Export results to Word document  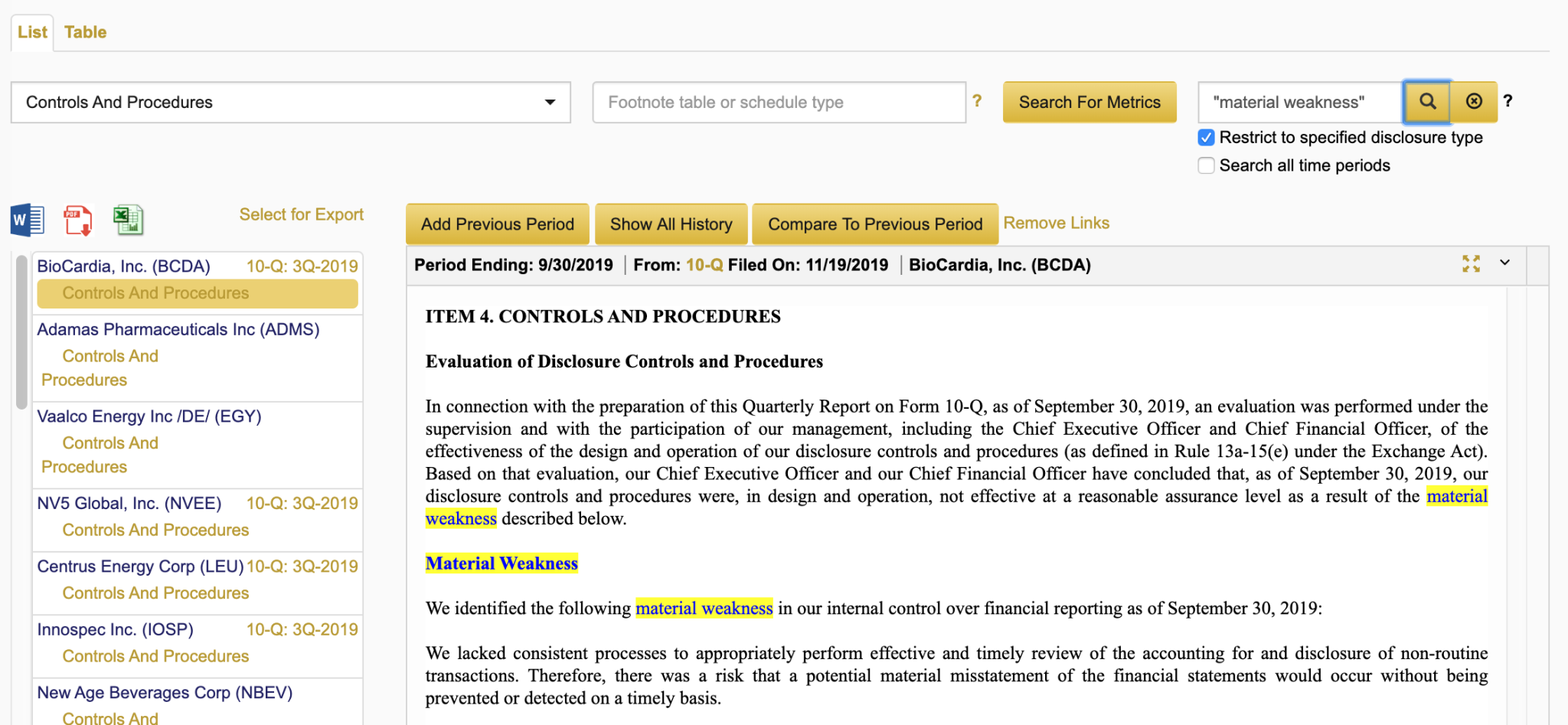pos(28,220)
